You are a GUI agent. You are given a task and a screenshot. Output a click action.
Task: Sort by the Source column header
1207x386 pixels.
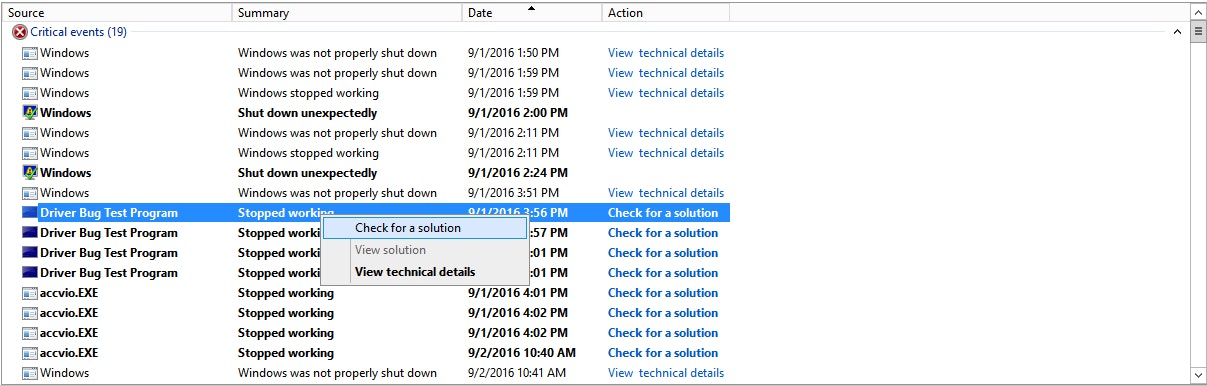[117, 13]
